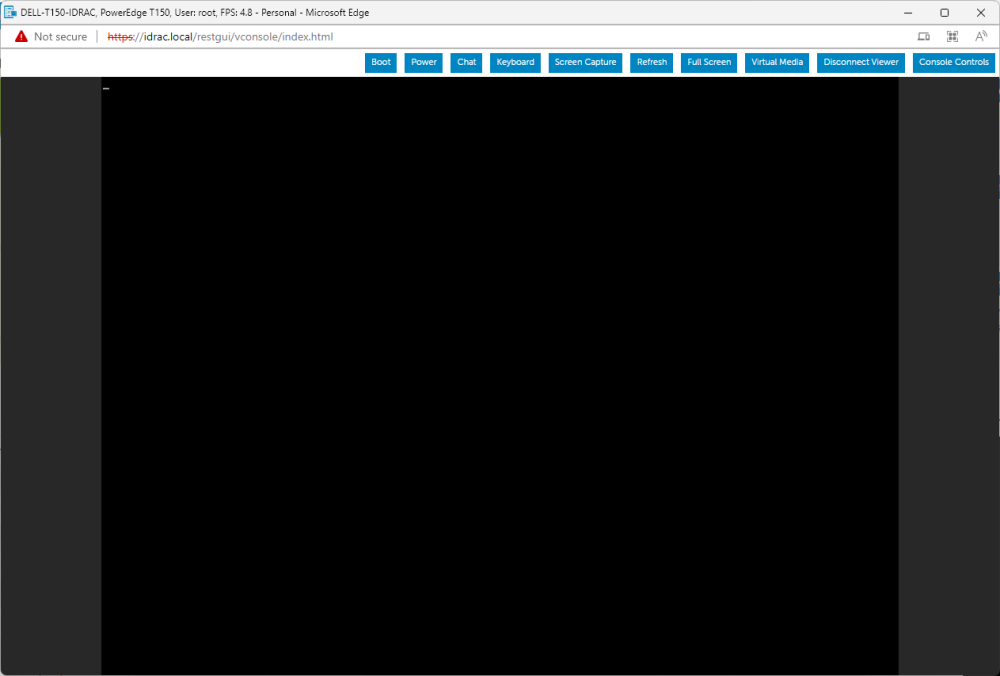
Task: Open the Chat button
Action: click(466, 62)
